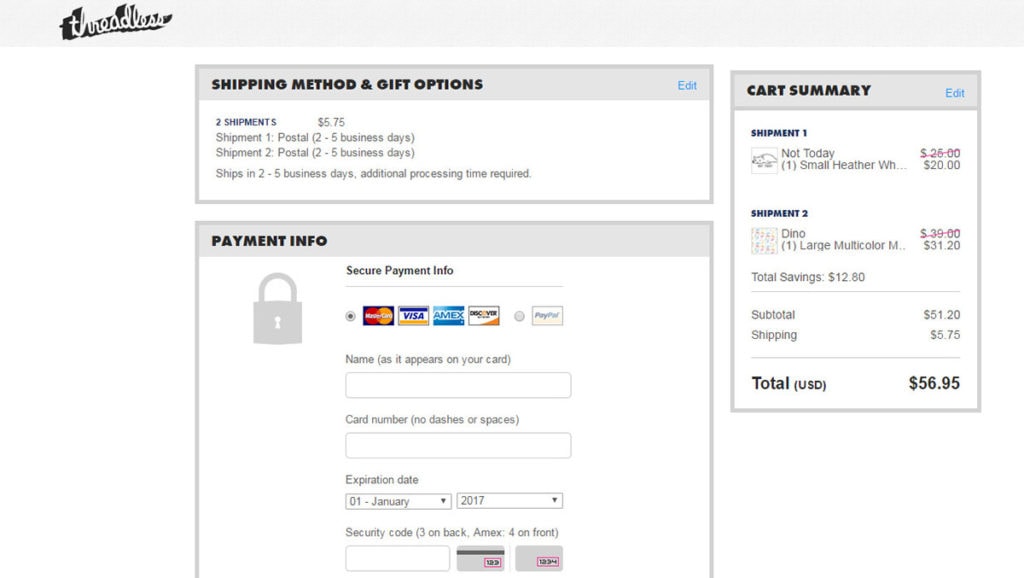
Task: Click the card number field
Action: click(x=458, y=444)
